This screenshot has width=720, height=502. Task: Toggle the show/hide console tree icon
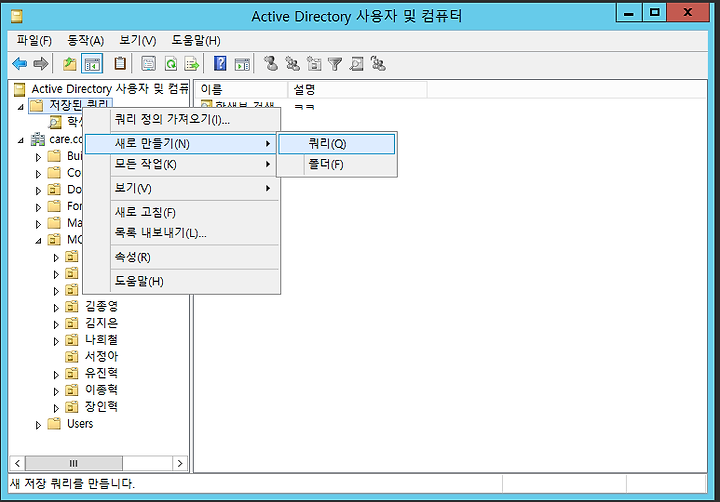click(x=92, y=64)
